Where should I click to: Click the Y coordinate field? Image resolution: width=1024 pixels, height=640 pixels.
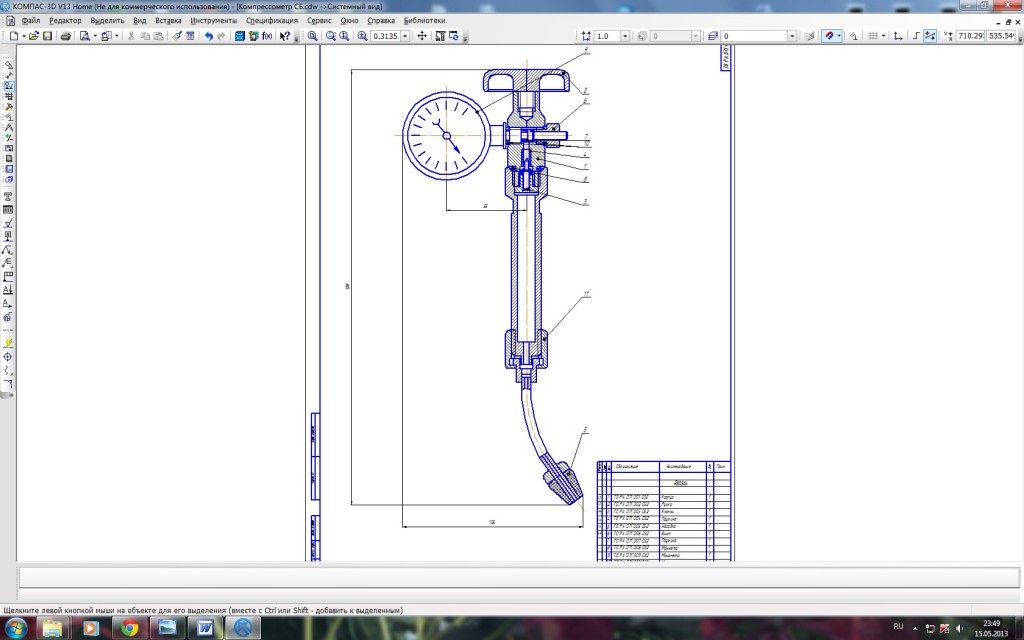click(x=1002, y=36)
